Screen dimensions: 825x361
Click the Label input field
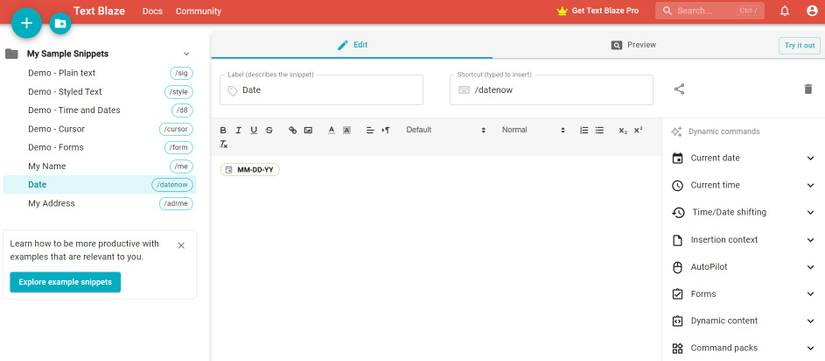(321, 90)
